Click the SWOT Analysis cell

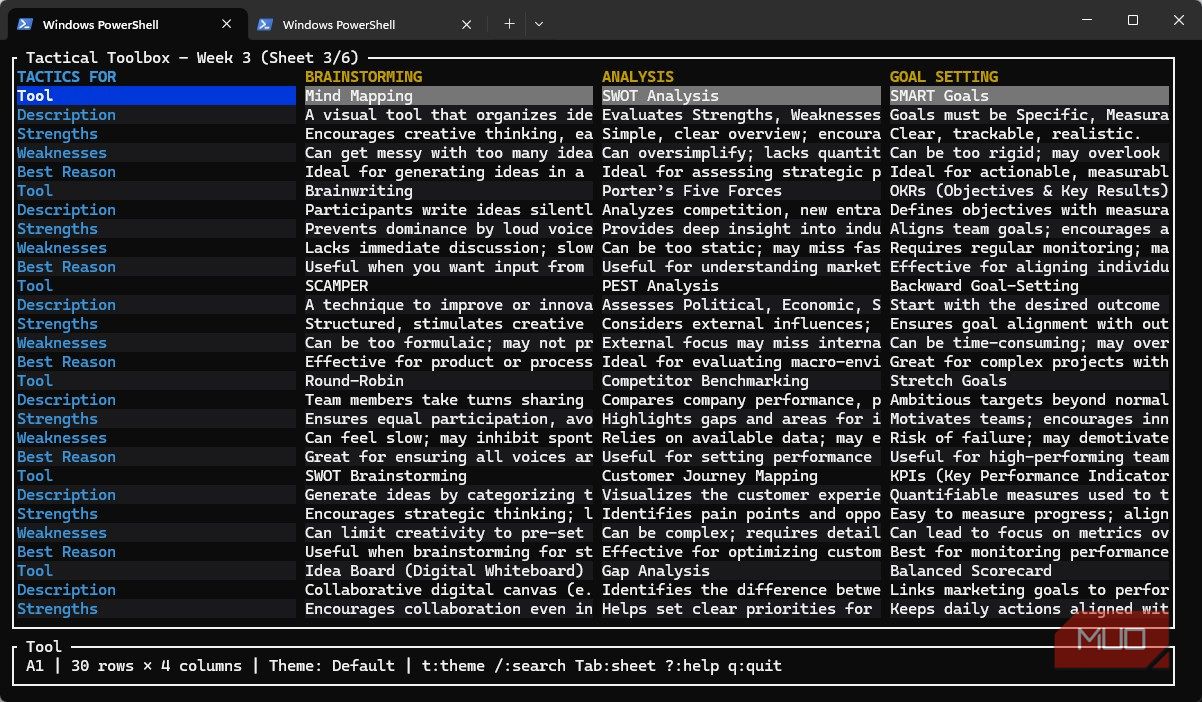click(x=741, y=96)
